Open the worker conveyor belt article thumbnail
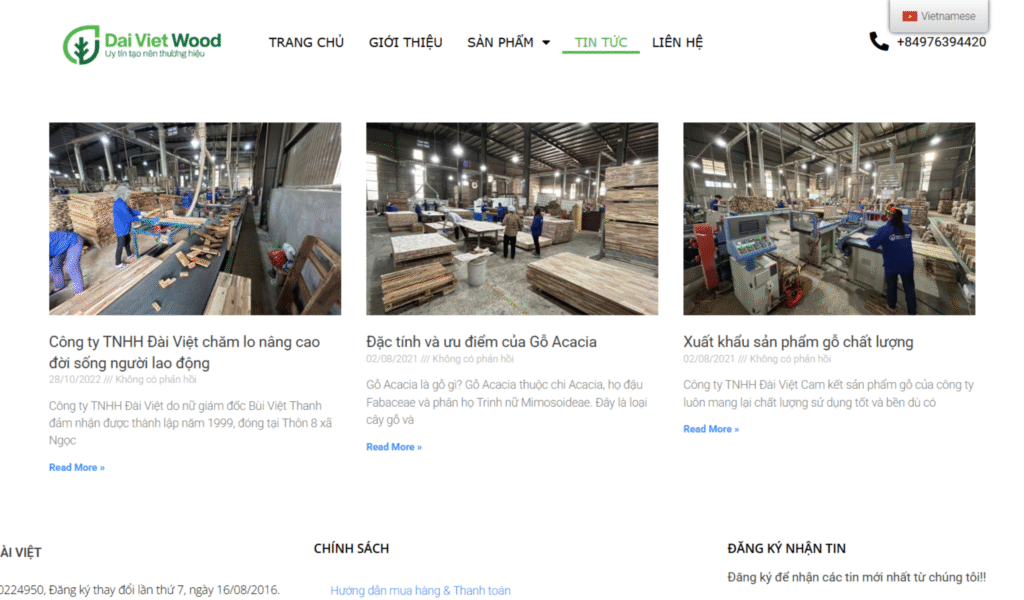The image size is (1024, 600). (195, 219)
